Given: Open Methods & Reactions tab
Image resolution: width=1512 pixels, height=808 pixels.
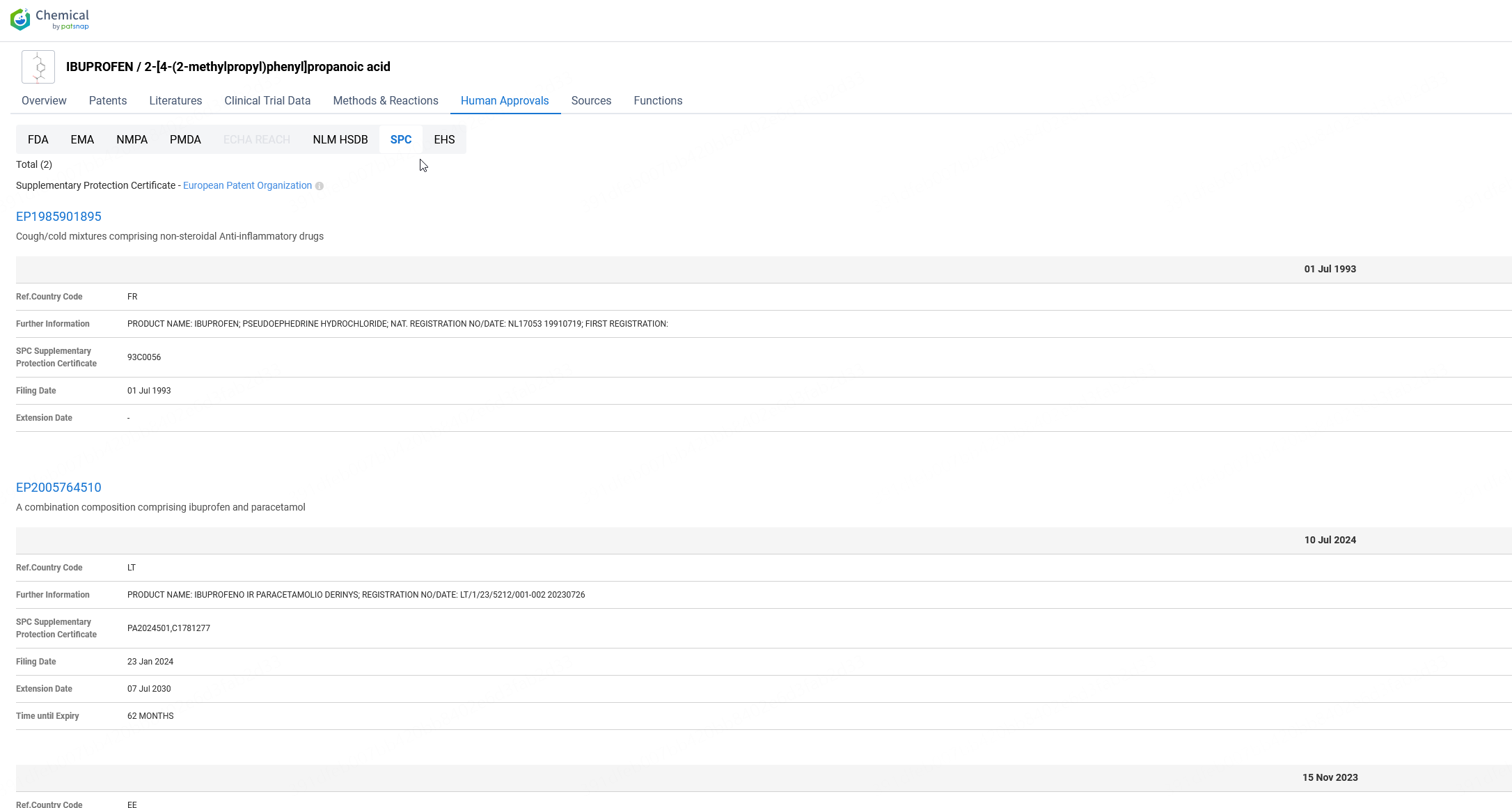Looking at the screenshot, I should 386,100.
